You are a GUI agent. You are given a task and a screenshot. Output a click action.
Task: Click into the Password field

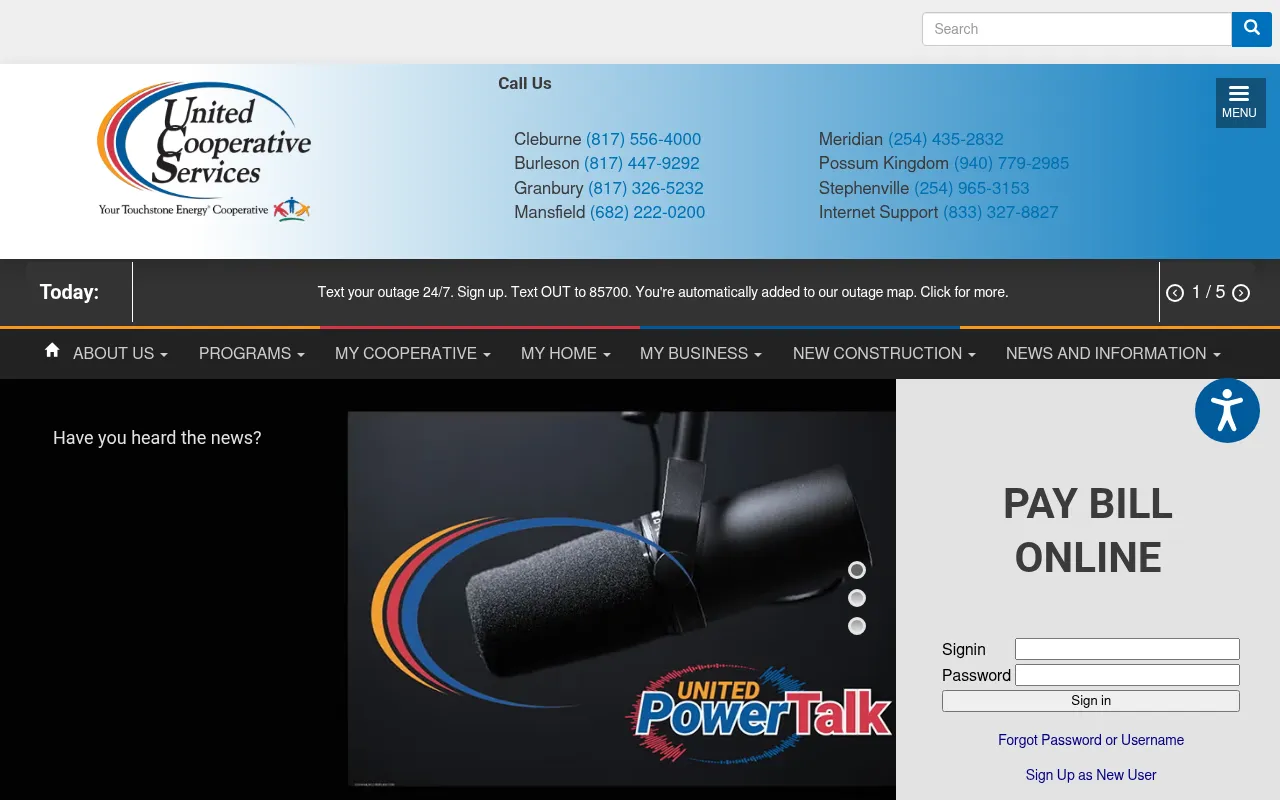click(x=1127, y=675)
